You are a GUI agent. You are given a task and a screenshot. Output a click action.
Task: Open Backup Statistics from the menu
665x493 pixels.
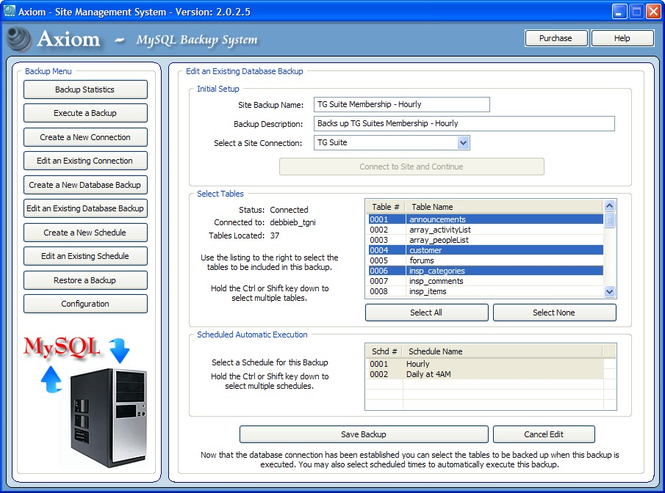pos(85,90)
